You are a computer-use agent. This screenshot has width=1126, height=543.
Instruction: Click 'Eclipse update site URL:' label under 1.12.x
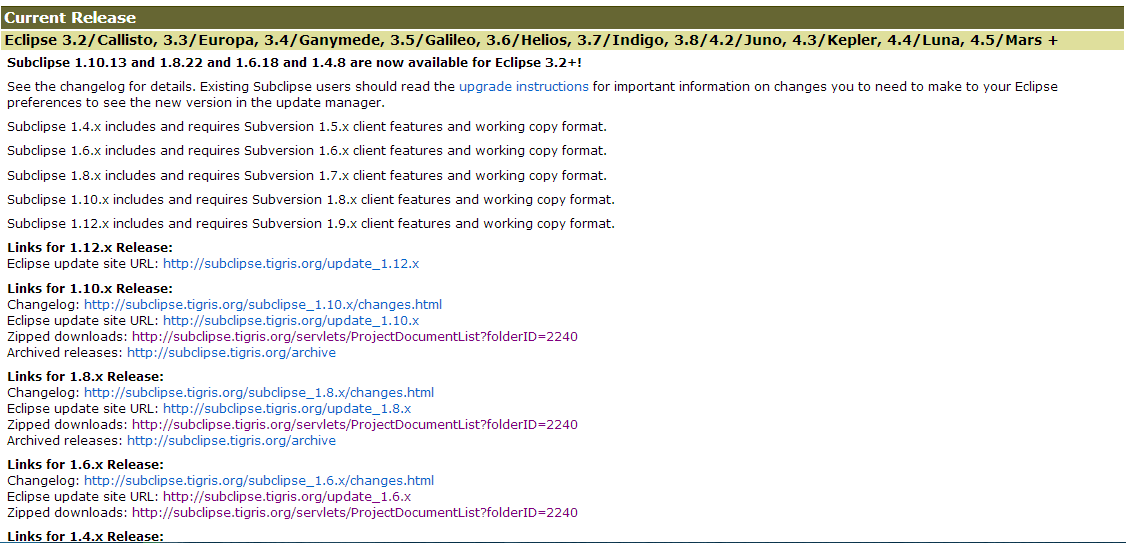click(x=83, y=264)
